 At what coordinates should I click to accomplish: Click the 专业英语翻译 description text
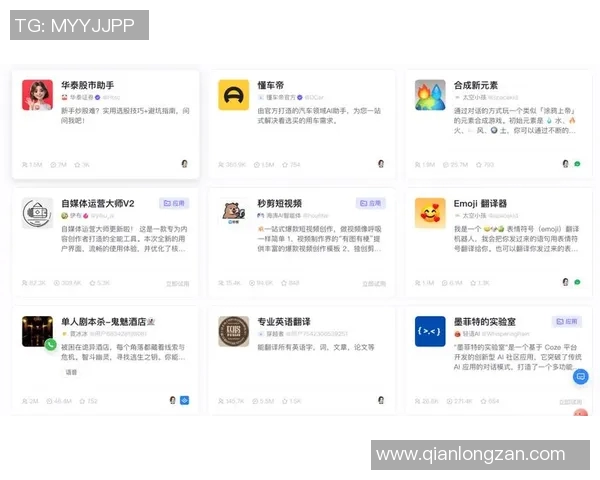[316, 347]
